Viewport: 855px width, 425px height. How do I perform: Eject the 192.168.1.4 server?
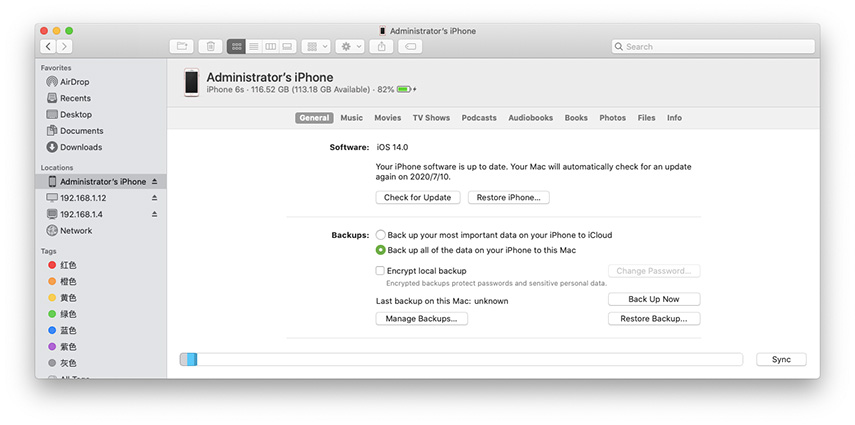tap(154, 214)
